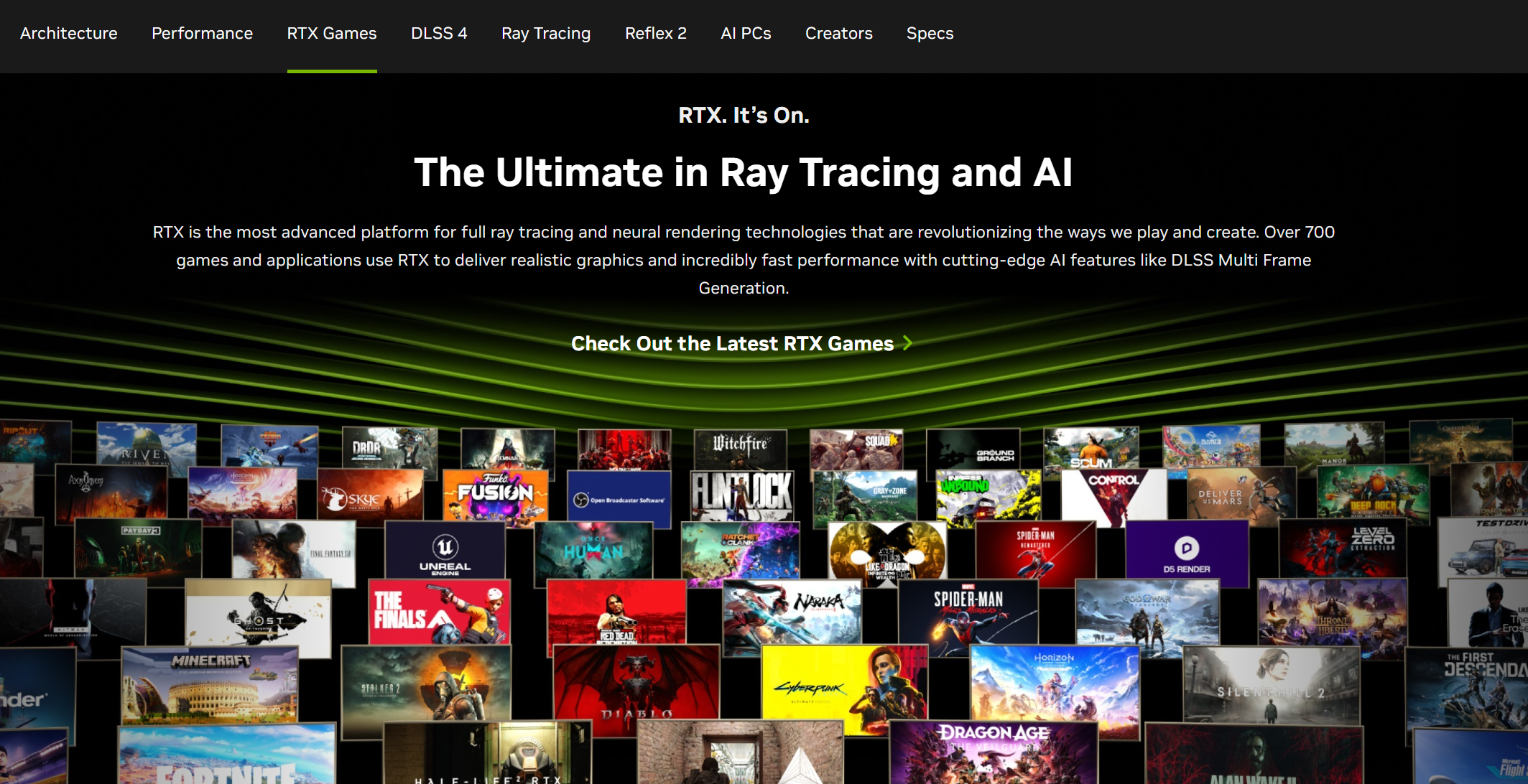This screenshot has width=1528, height=784.
Task: Open the Reflex 2 tab
Action: pos(655,33)
